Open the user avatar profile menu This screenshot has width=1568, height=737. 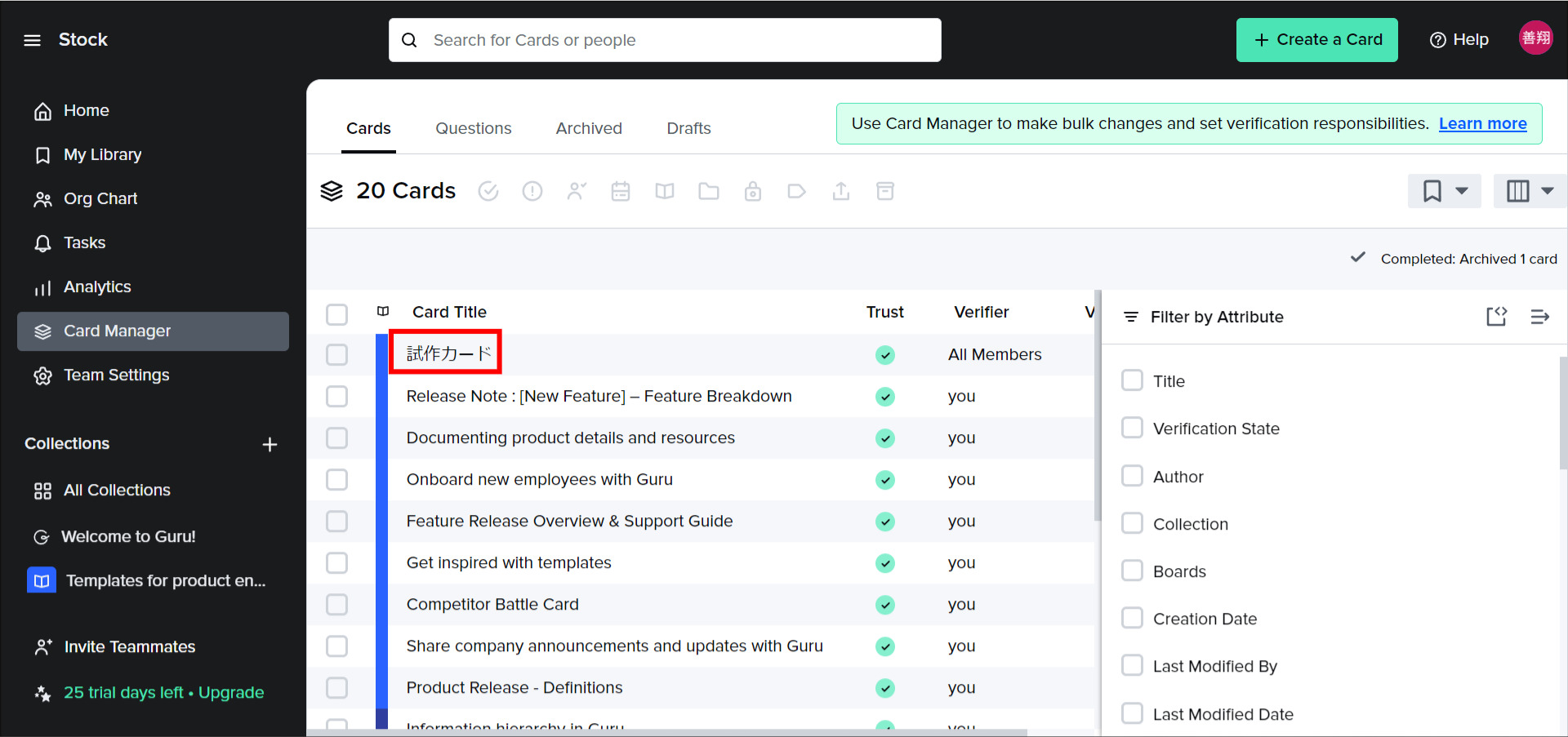1535,38
